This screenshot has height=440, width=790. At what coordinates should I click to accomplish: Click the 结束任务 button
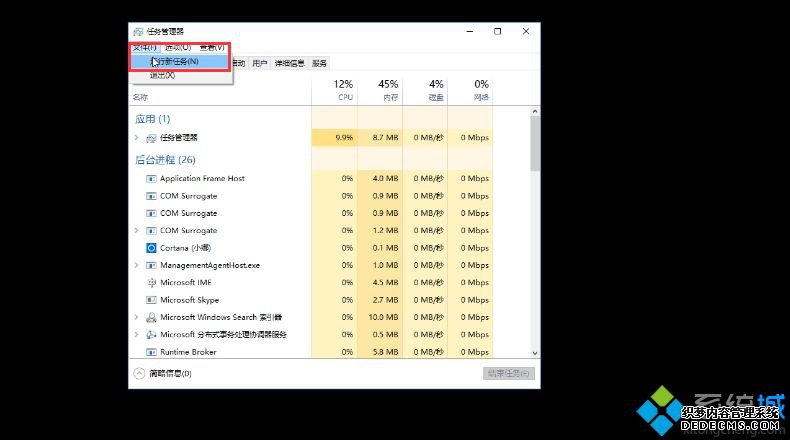[x=508, y=373]
